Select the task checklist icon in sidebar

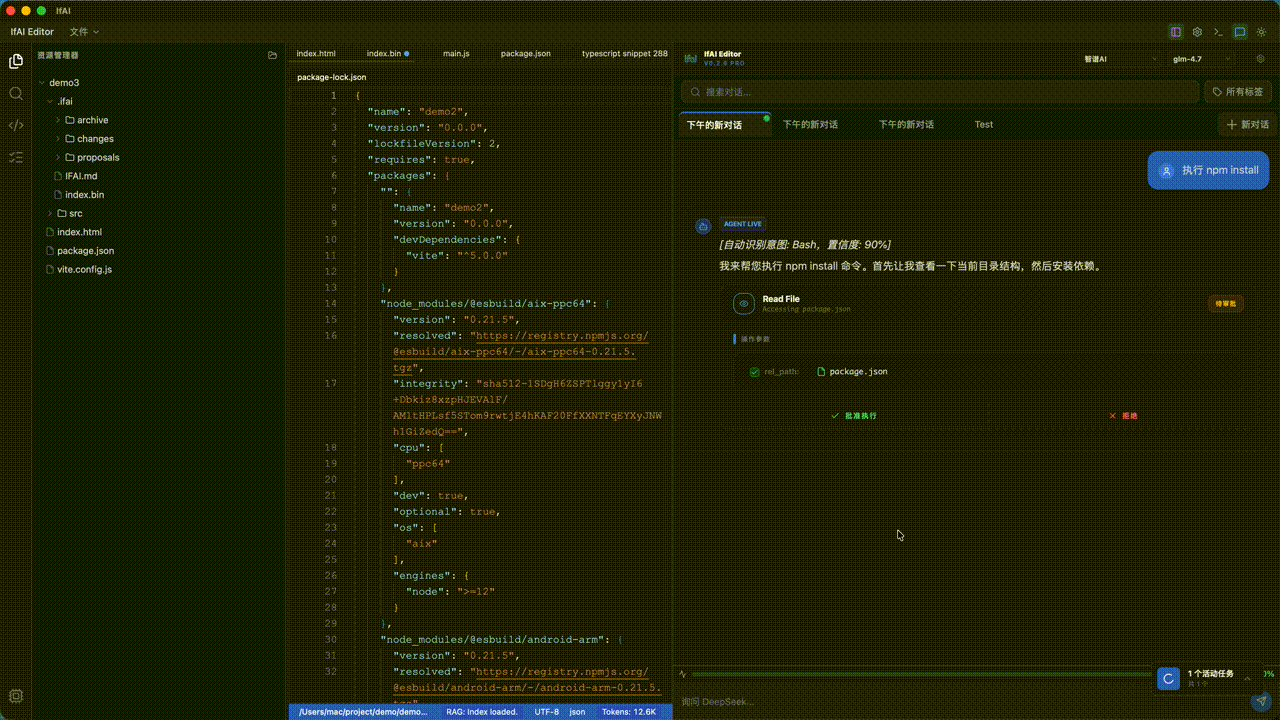point(15,157)
